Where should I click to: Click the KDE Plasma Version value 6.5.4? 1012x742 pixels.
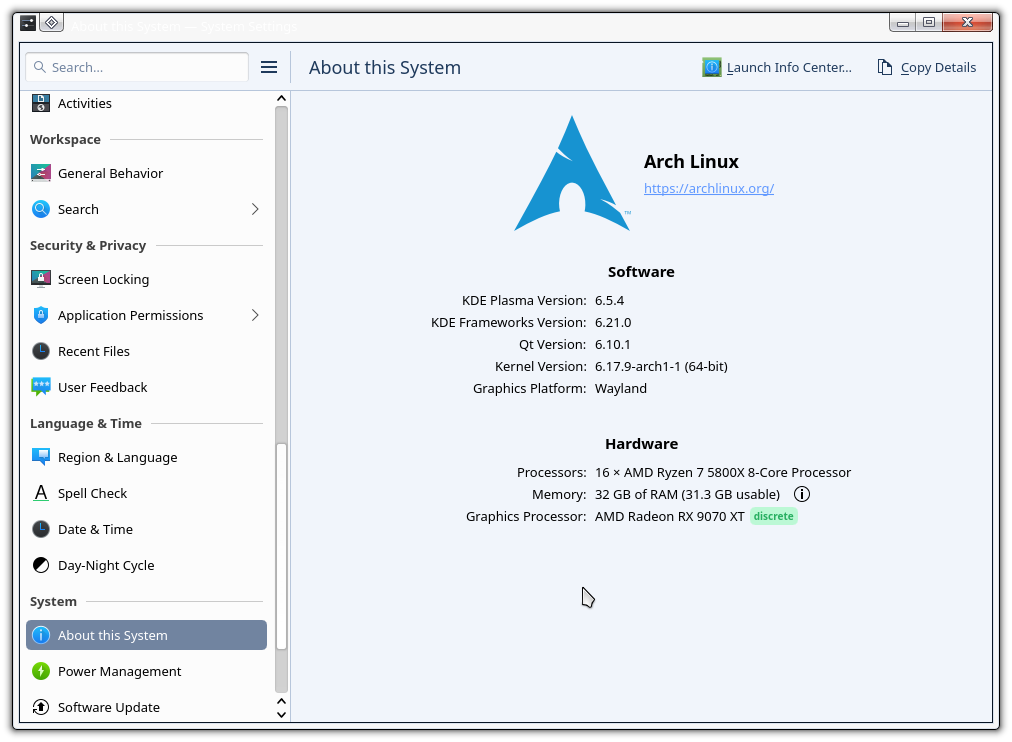[x=609, y=301]
